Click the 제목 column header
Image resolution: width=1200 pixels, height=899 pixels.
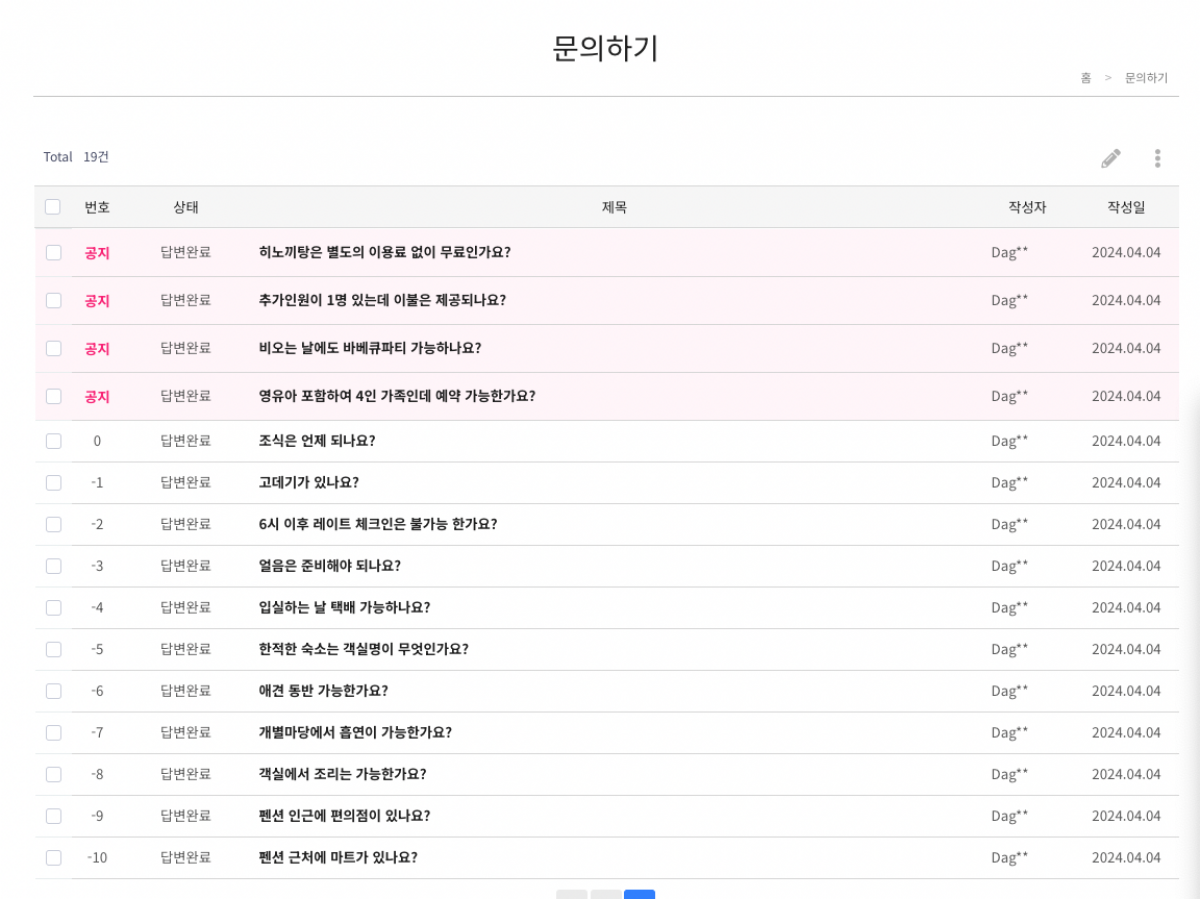pos(614,207)
